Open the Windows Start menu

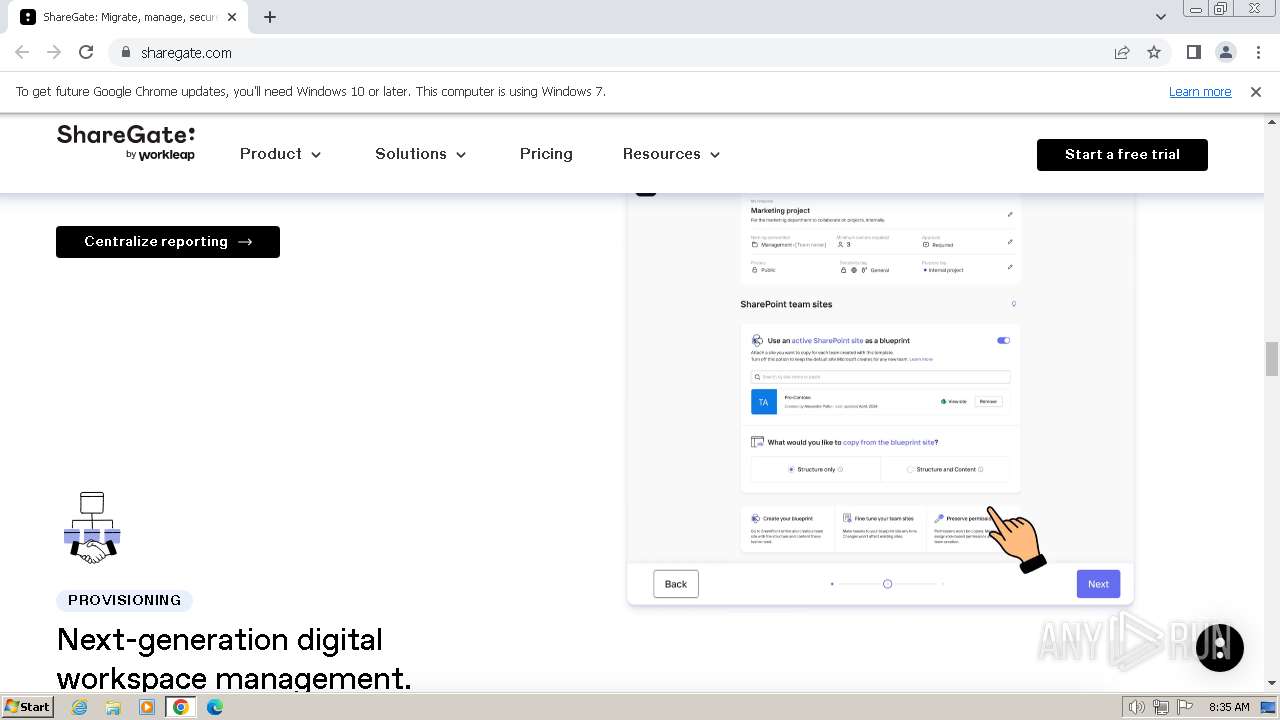click(x=27, y=707)
